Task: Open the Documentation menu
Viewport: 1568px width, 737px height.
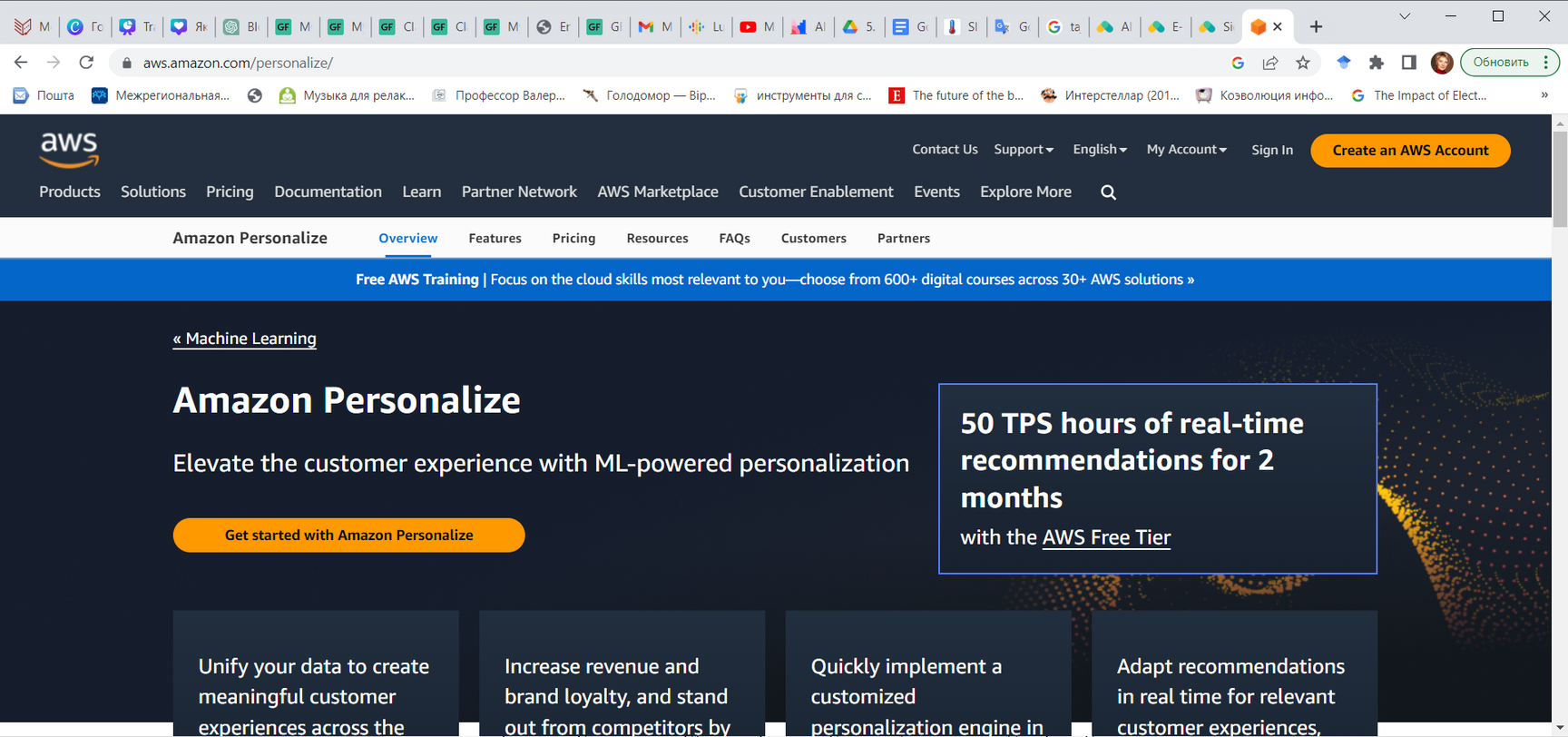Action: pyautogui.click(x=328, y=192)
